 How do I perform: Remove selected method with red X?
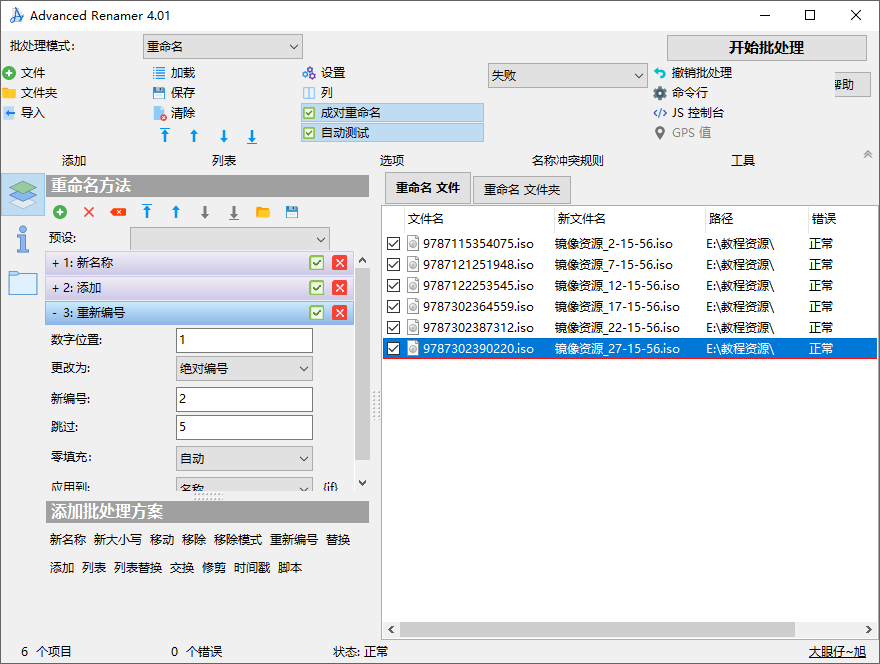89,212
